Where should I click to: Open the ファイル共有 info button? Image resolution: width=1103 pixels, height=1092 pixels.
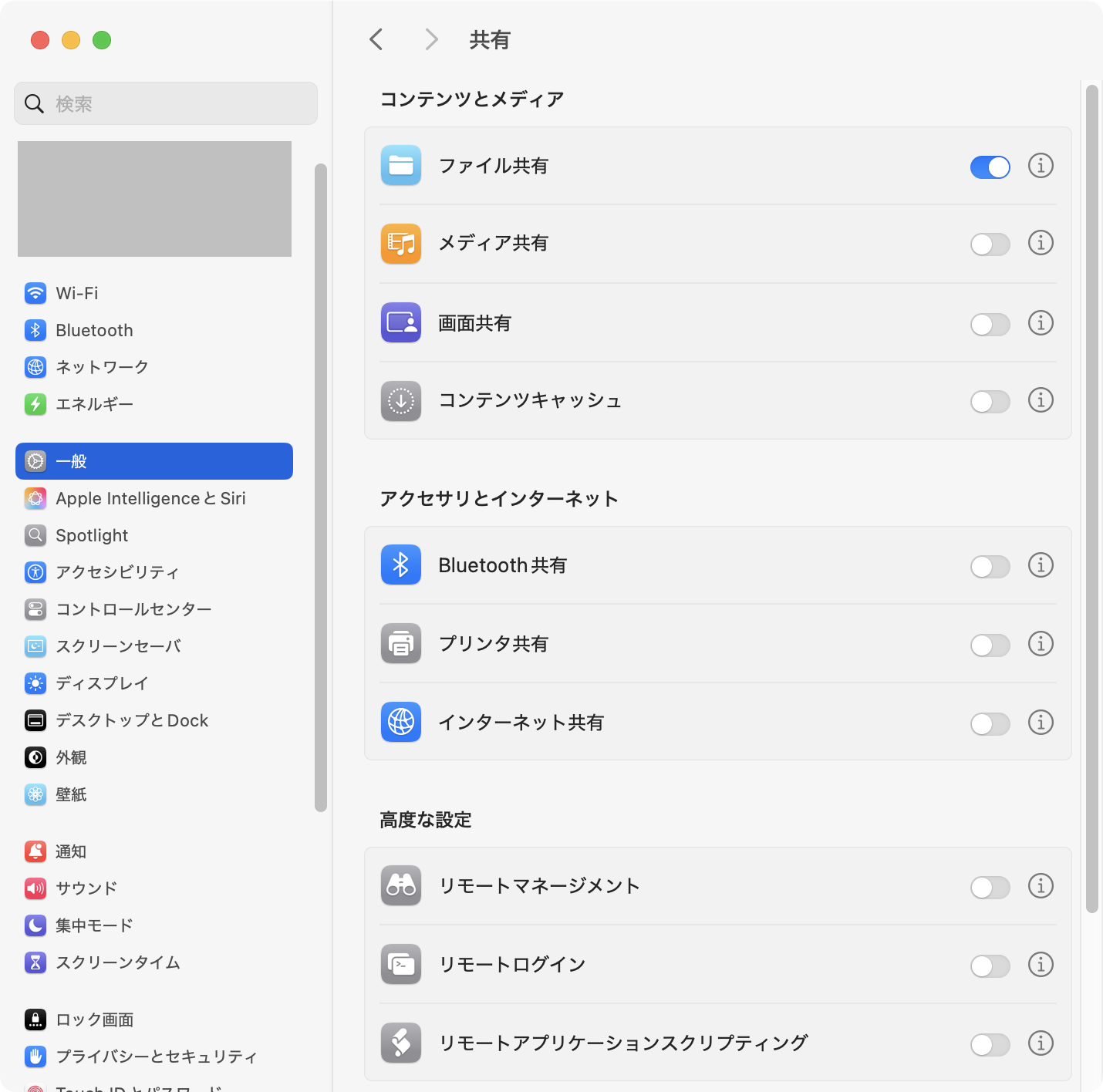[1041, 167]
